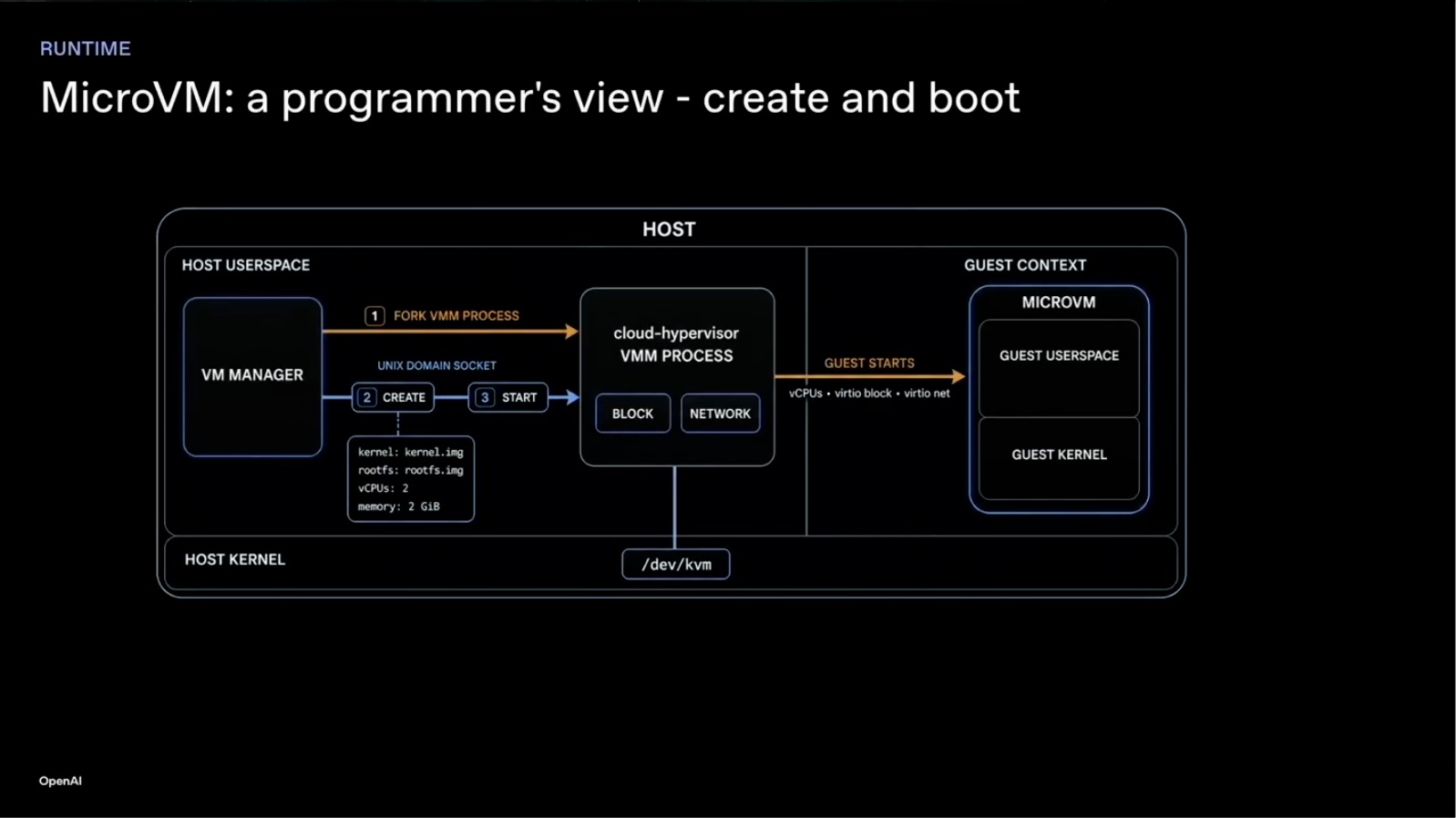Click the GUEST USERSPACE box

click(x=1059, y=368)
